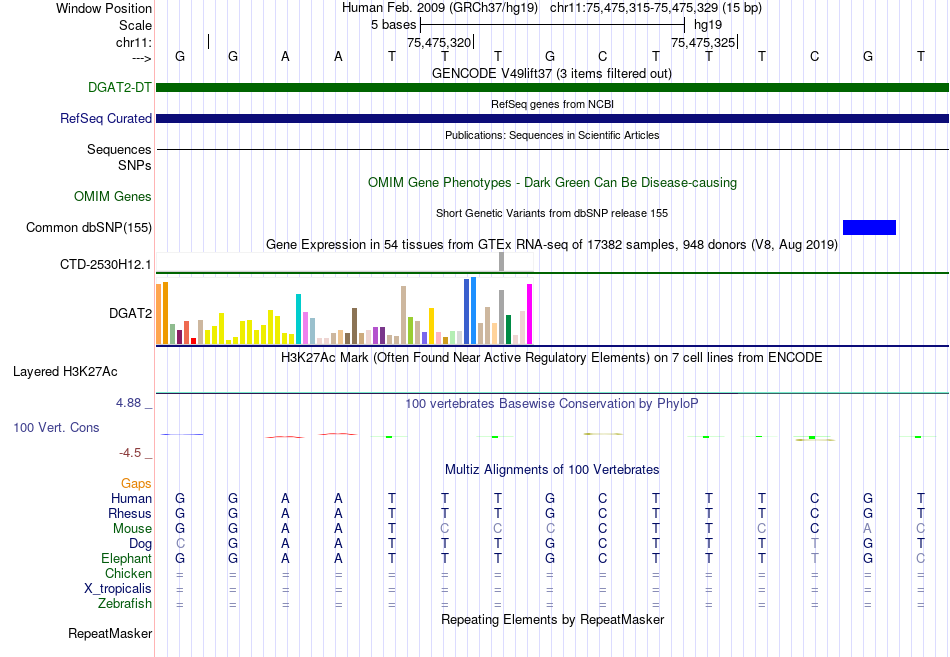Click the RefSeq Curated track label

click(105, 118)
